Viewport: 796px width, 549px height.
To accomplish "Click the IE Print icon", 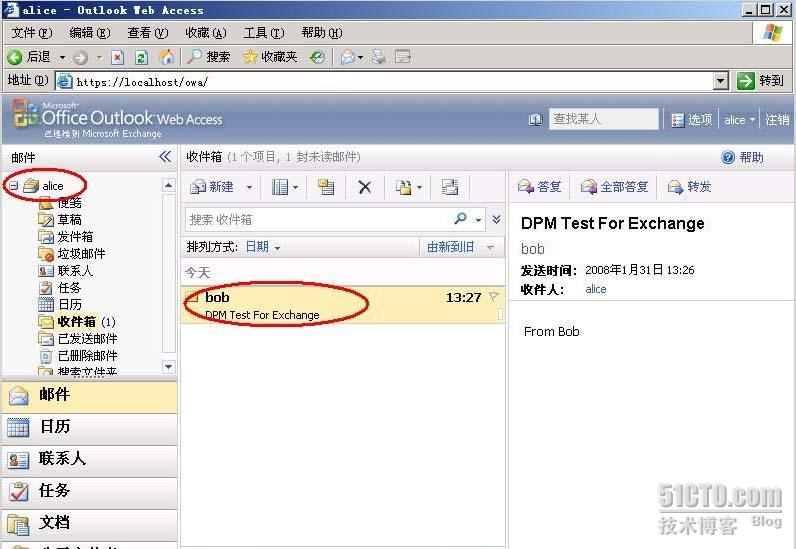I will [379, 57].
